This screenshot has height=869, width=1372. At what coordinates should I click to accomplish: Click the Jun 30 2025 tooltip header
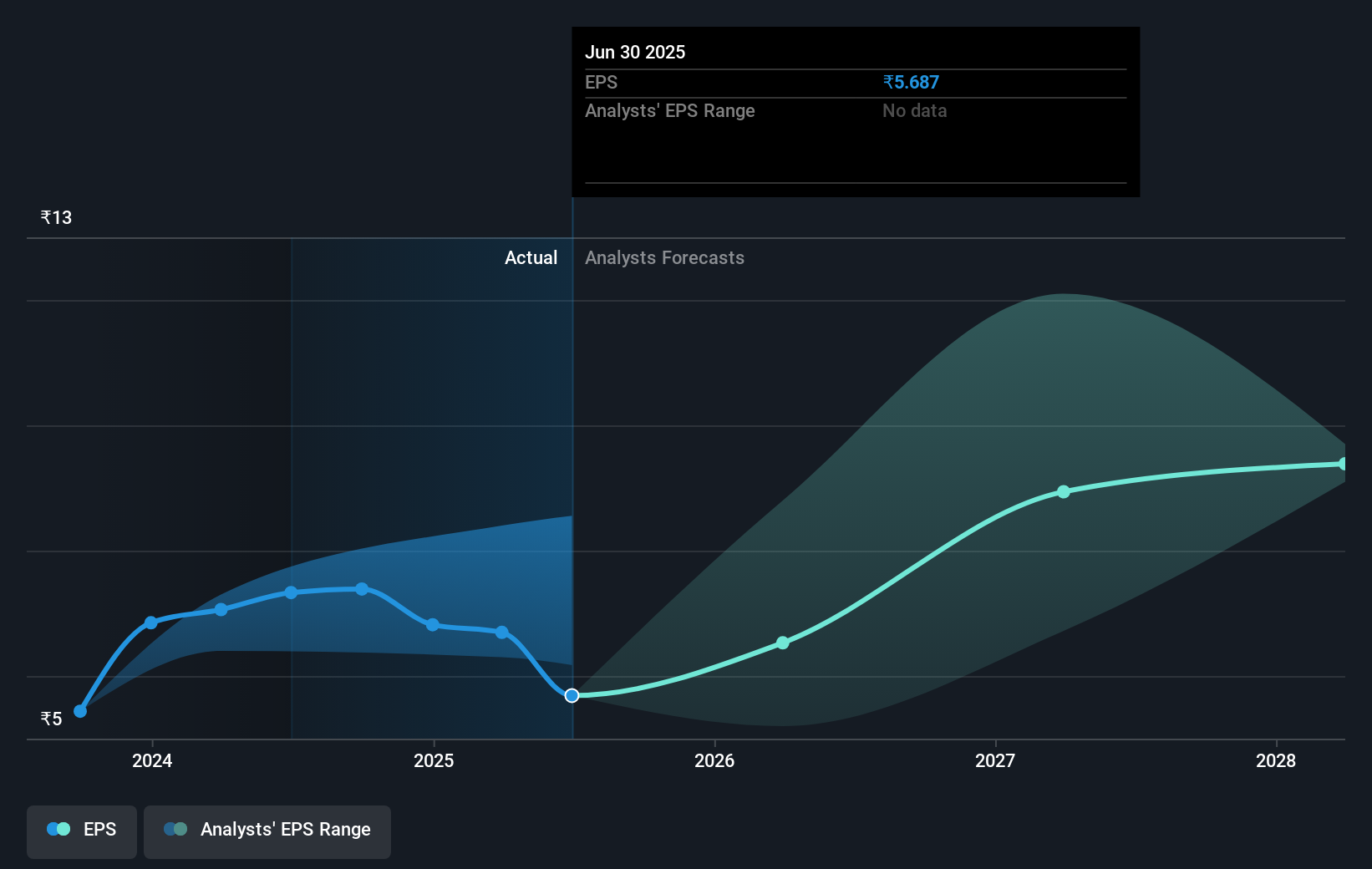pyautogui.click(x=636, y=52)
